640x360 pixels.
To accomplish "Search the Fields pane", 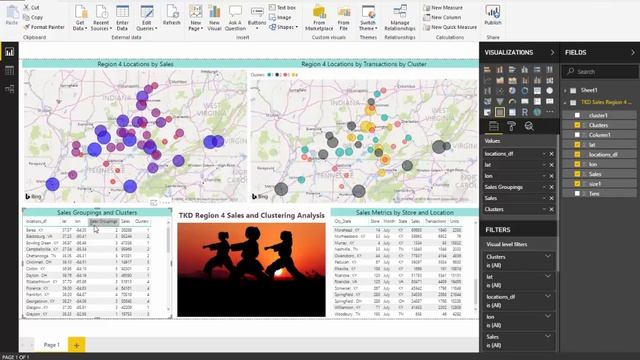I will click(x=600, y=71).
